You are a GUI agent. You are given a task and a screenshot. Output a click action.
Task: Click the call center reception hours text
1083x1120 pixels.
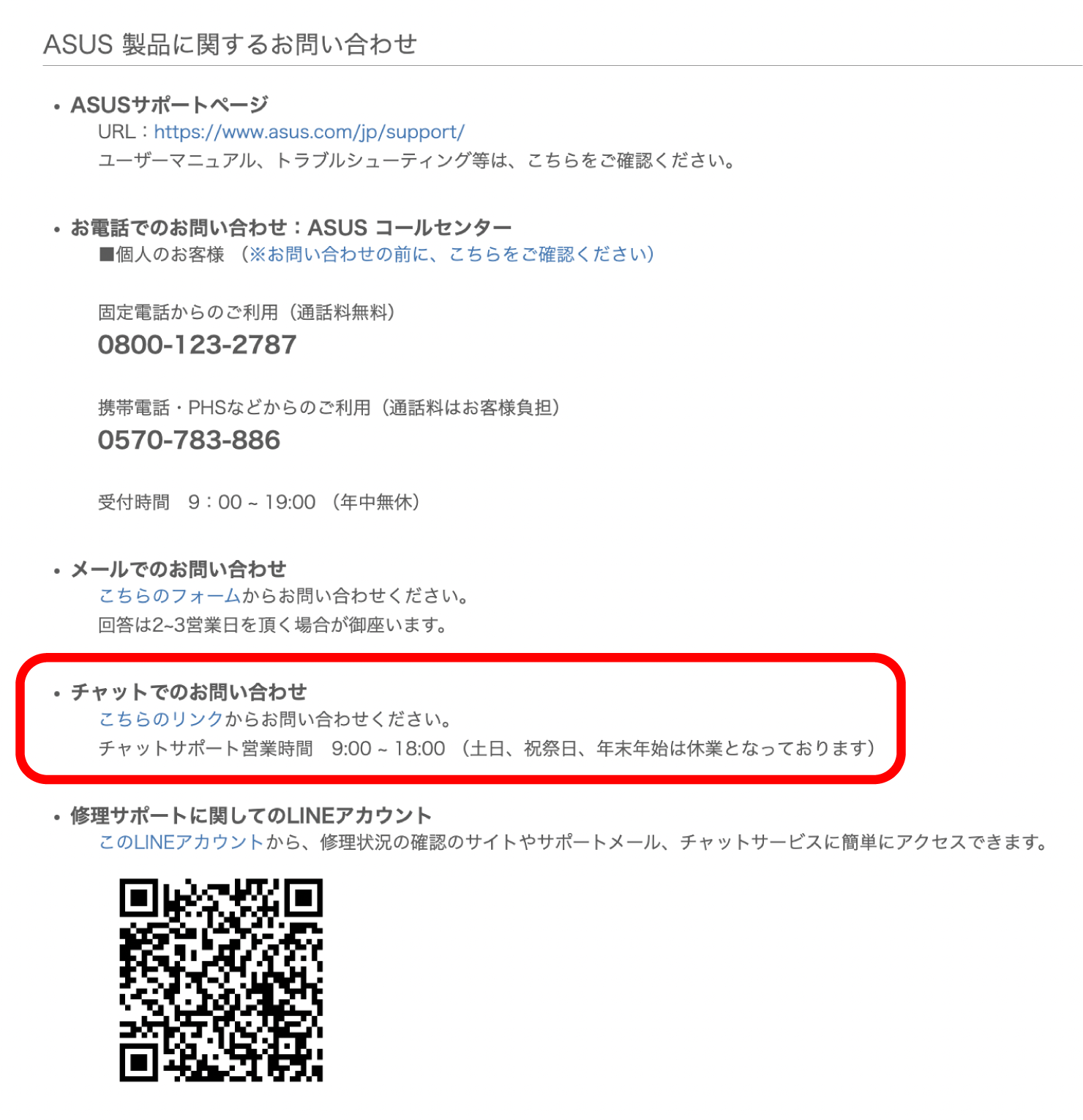(x=258, y=502)
